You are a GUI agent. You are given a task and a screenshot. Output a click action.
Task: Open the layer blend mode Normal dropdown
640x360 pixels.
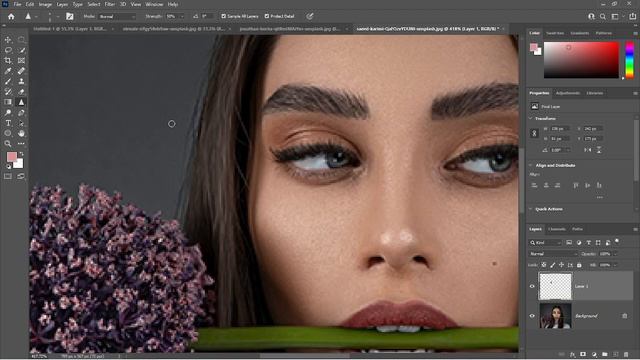(x=553, y=254)
